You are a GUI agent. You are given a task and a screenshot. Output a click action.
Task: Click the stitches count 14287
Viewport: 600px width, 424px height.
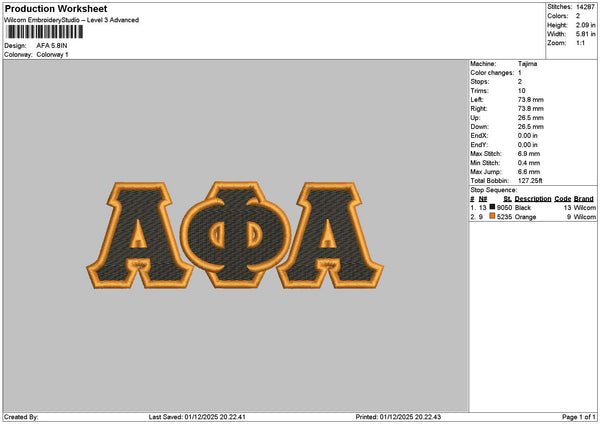pos(585,7)
